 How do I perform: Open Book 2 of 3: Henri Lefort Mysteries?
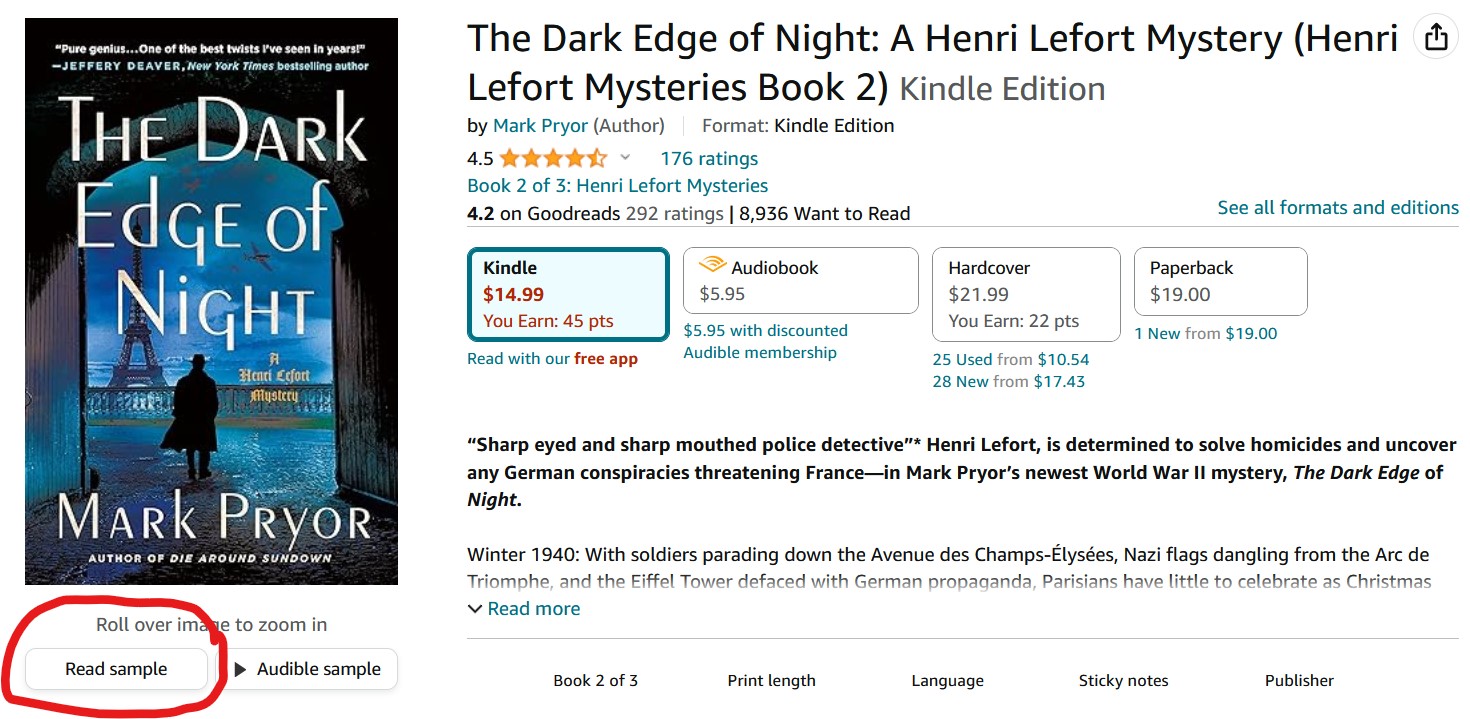pos(617,185)
